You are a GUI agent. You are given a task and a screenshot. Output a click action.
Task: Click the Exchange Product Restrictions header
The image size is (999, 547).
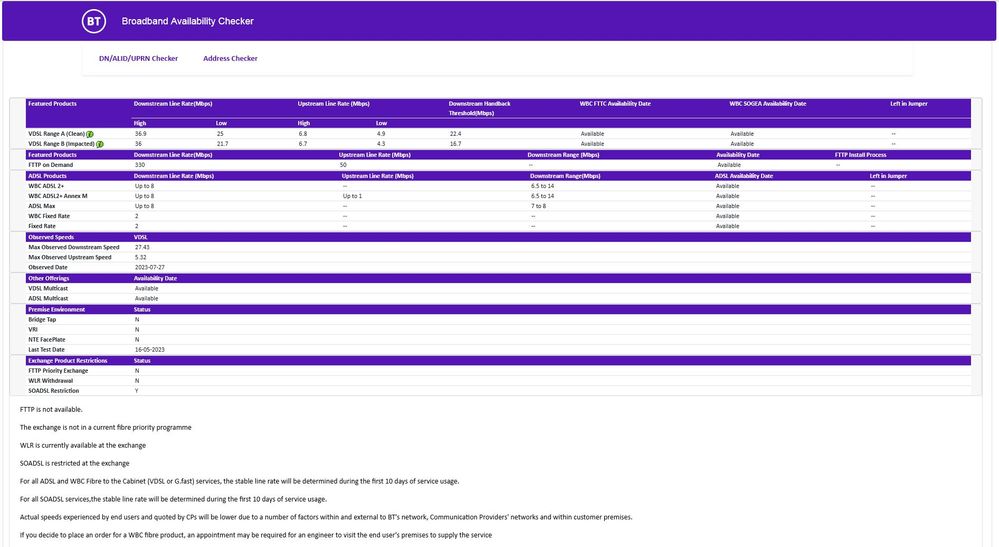(68, 360)
